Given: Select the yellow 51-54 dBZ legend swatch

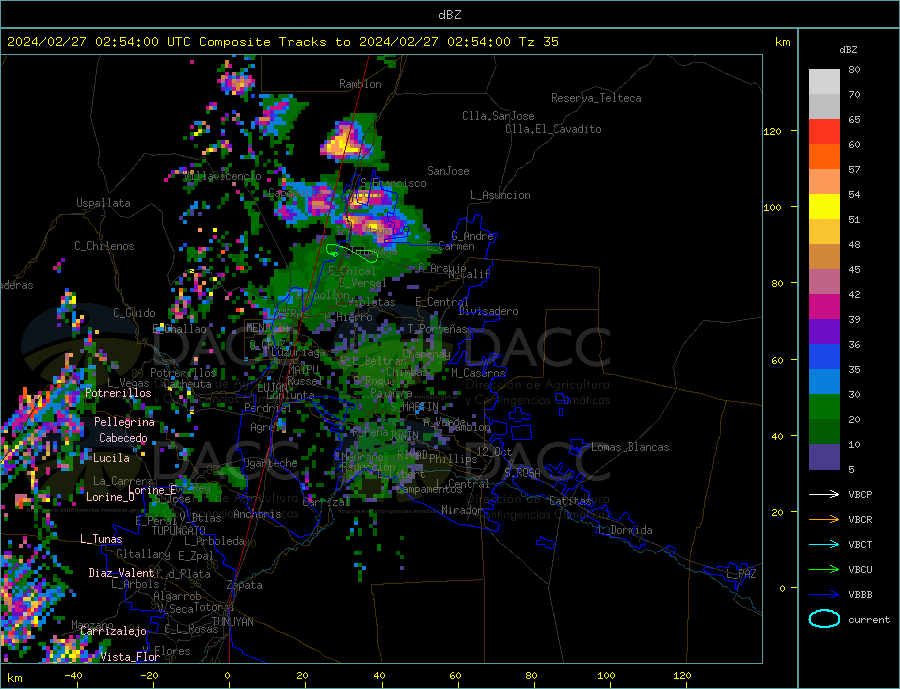Looking at the screenshot, I should 824,207.
